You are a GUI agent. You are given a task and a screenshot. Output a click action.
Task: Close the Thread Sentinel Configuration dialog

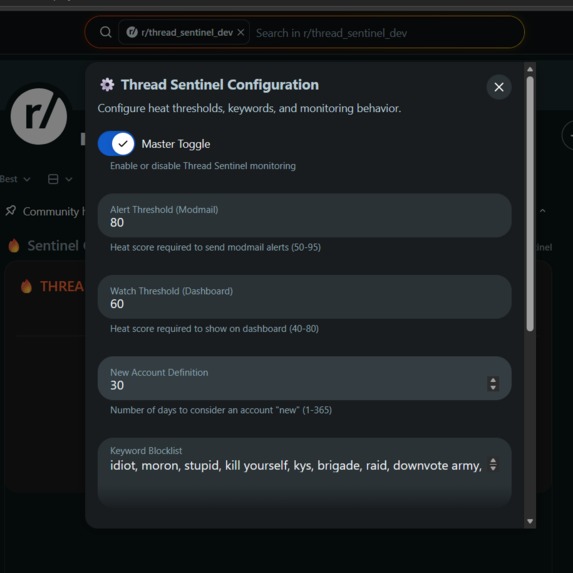point(499,87)
